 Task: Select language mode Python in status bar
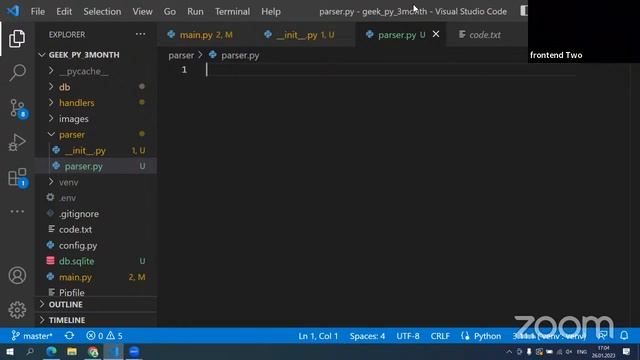(487, 336)
